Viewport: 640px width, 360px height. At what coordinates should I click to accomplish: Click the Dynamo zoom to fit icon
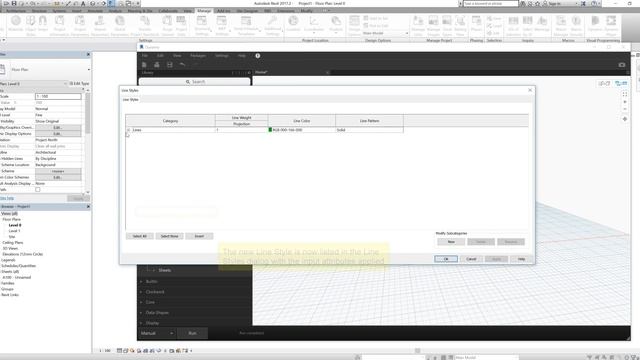624,94
